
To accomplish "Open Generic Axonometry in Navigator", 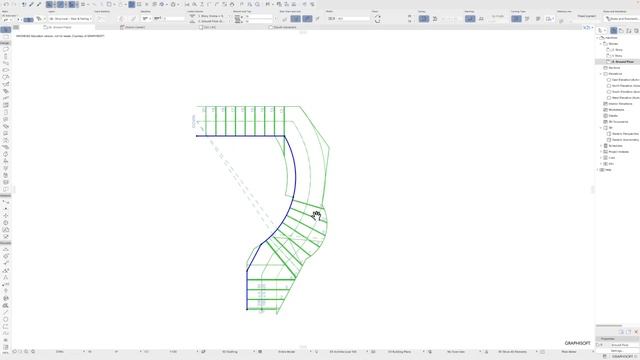I will pos(624,140).
